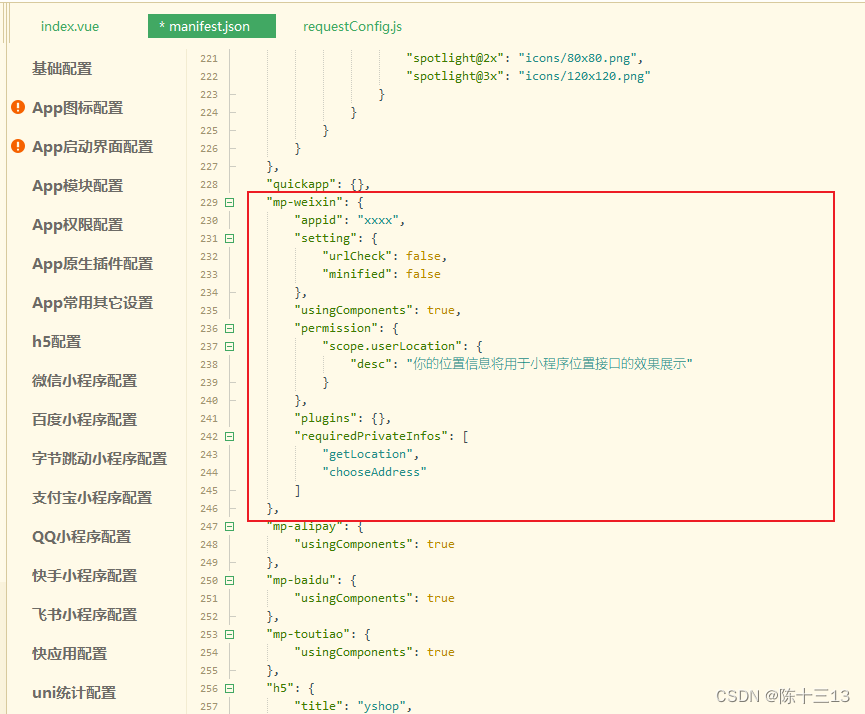Open 微信小程序配置 section

click(x=84, y=381)
